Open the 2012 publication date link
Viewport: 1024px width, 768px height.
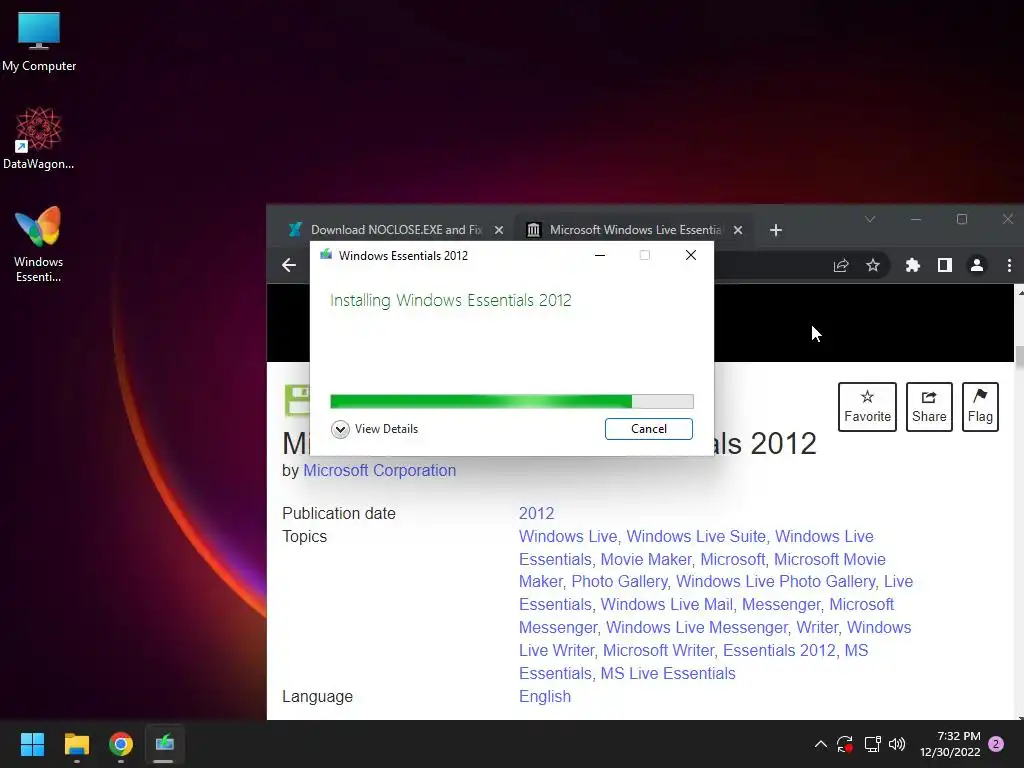(x=536, y=513)
